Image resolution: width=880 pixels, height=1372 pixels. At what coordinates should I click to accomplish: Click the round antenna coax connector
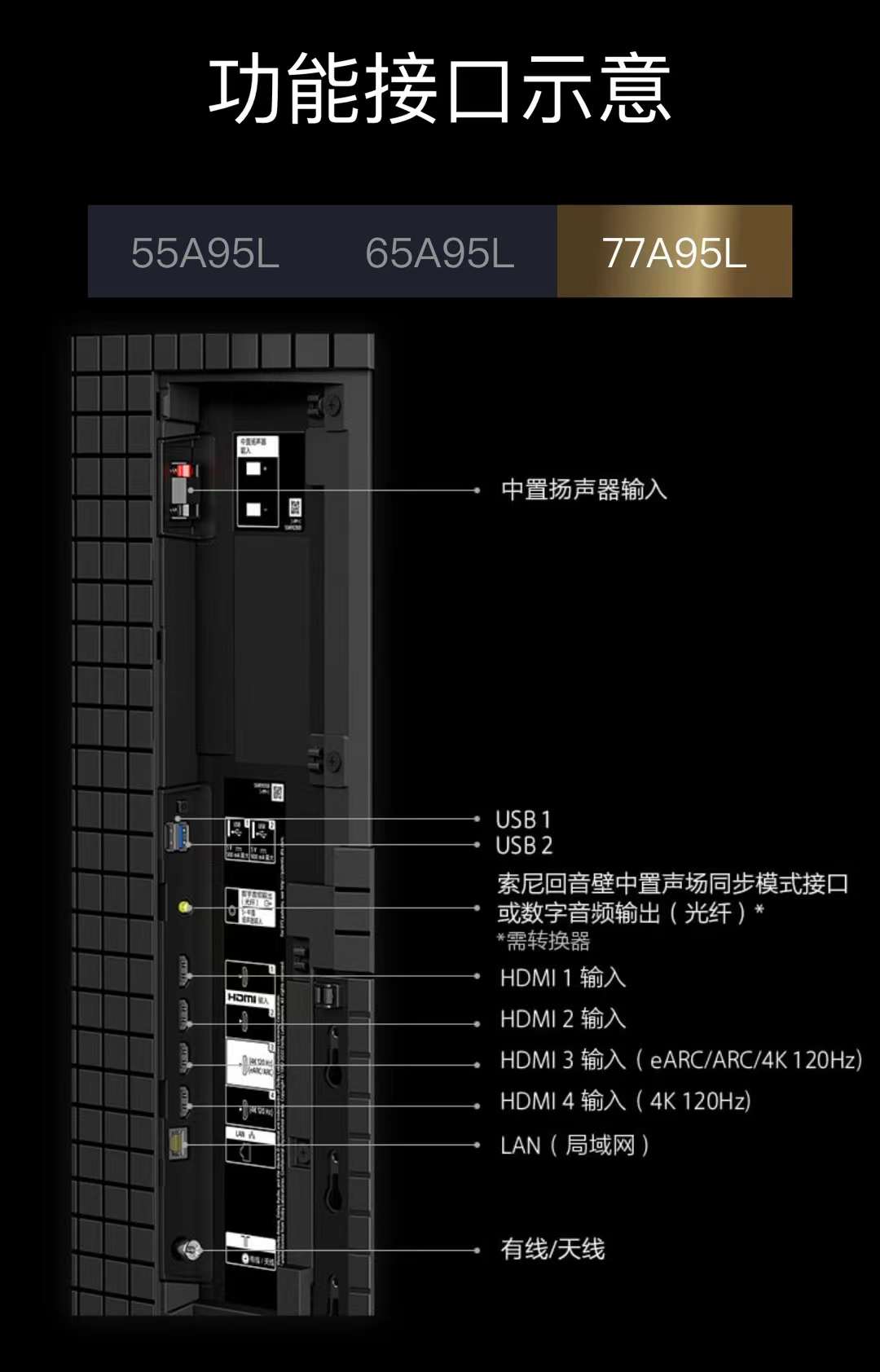(189, 1249)
